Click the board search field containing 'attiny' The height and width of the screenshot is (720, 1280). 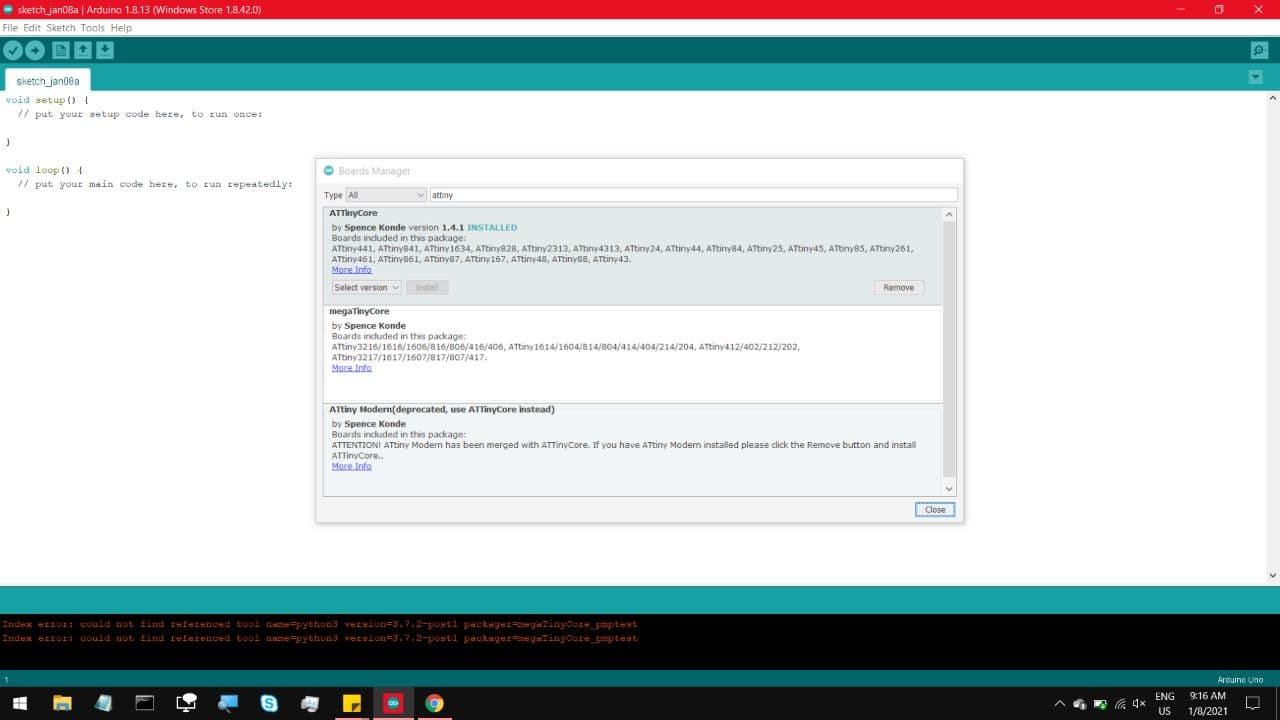693,195
